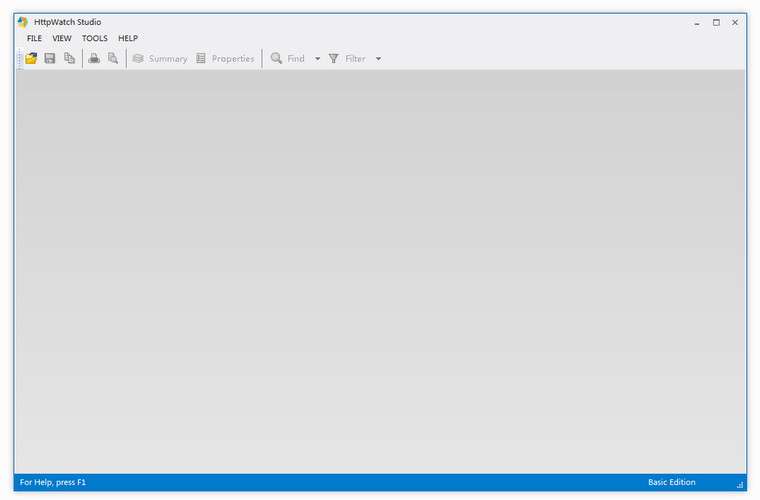
Task: Click the HttpWatch Studio app icon
Action: [23, 22]
